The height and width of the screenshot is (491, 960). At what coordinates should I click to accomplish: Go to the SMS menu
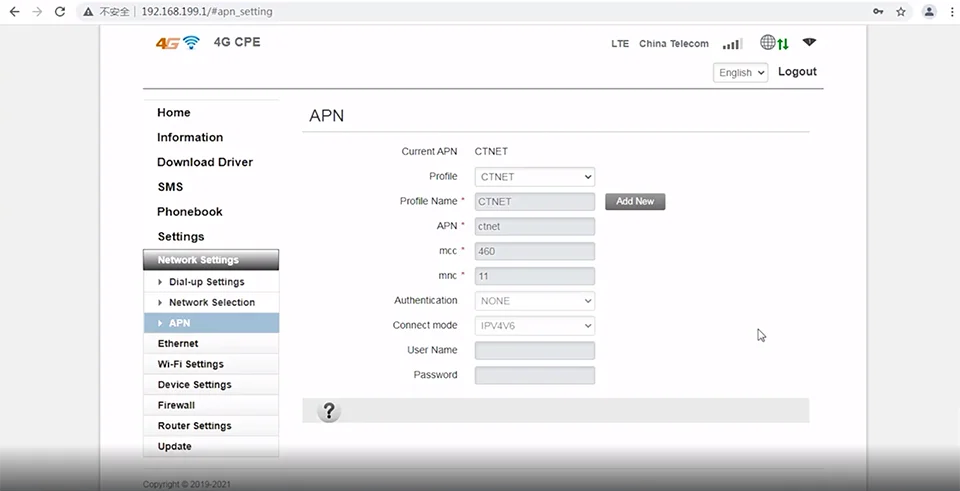tap(170, 187)
